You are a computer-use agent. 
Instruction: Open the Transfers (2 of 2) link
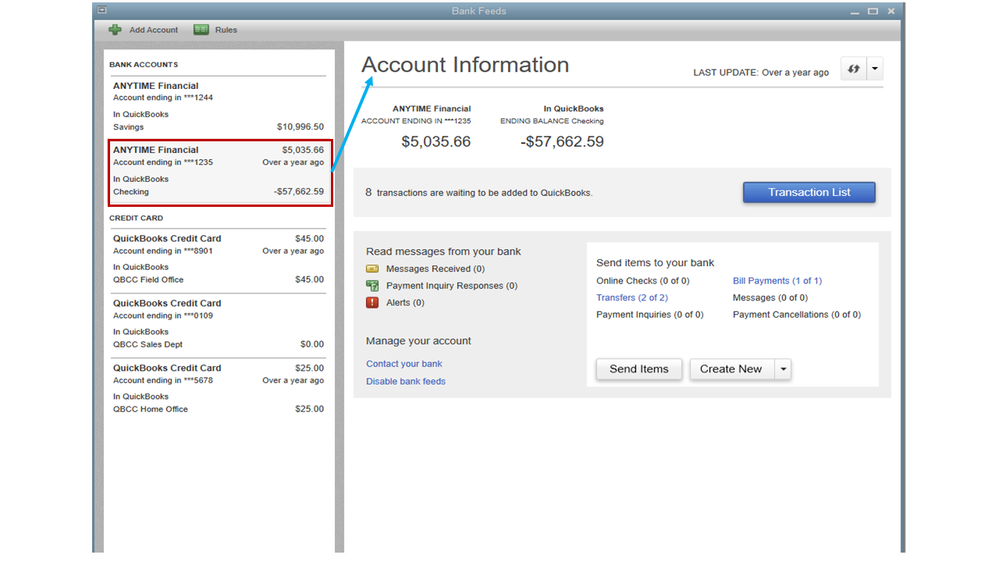(632, 298)
